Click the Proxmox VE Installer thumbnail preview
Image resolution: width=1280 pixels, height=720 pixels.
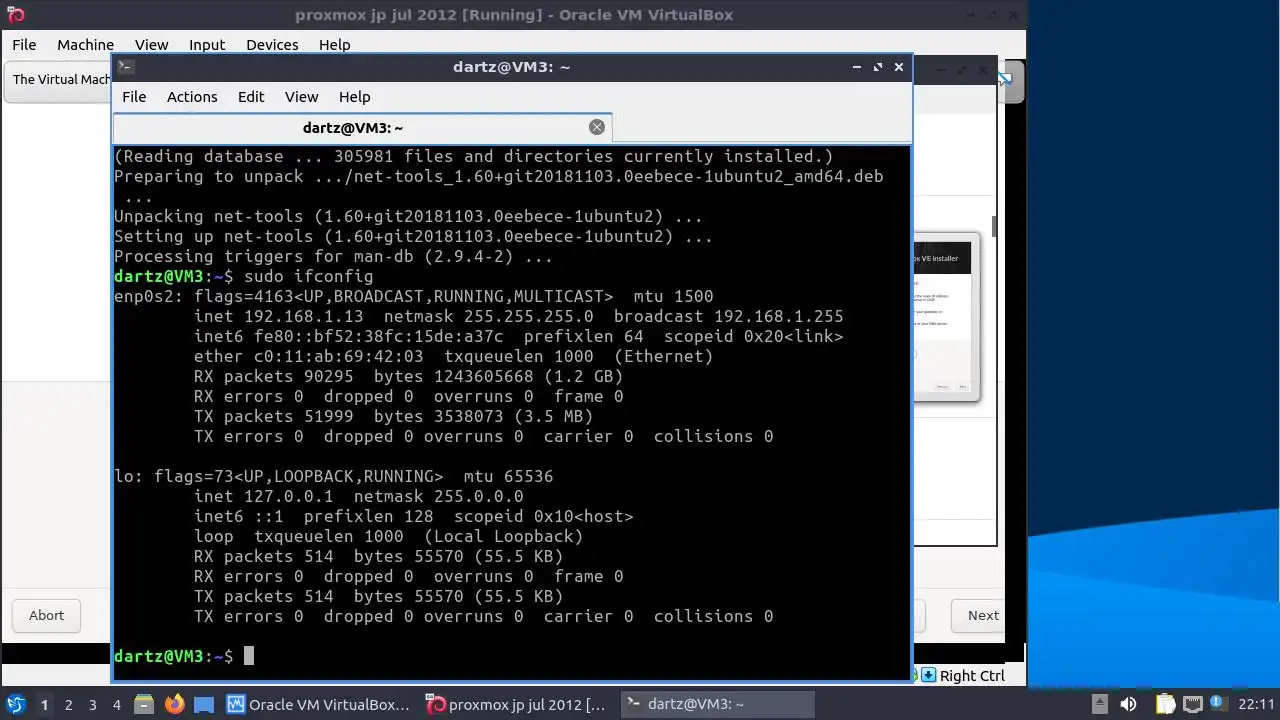[x=945, y=320]
